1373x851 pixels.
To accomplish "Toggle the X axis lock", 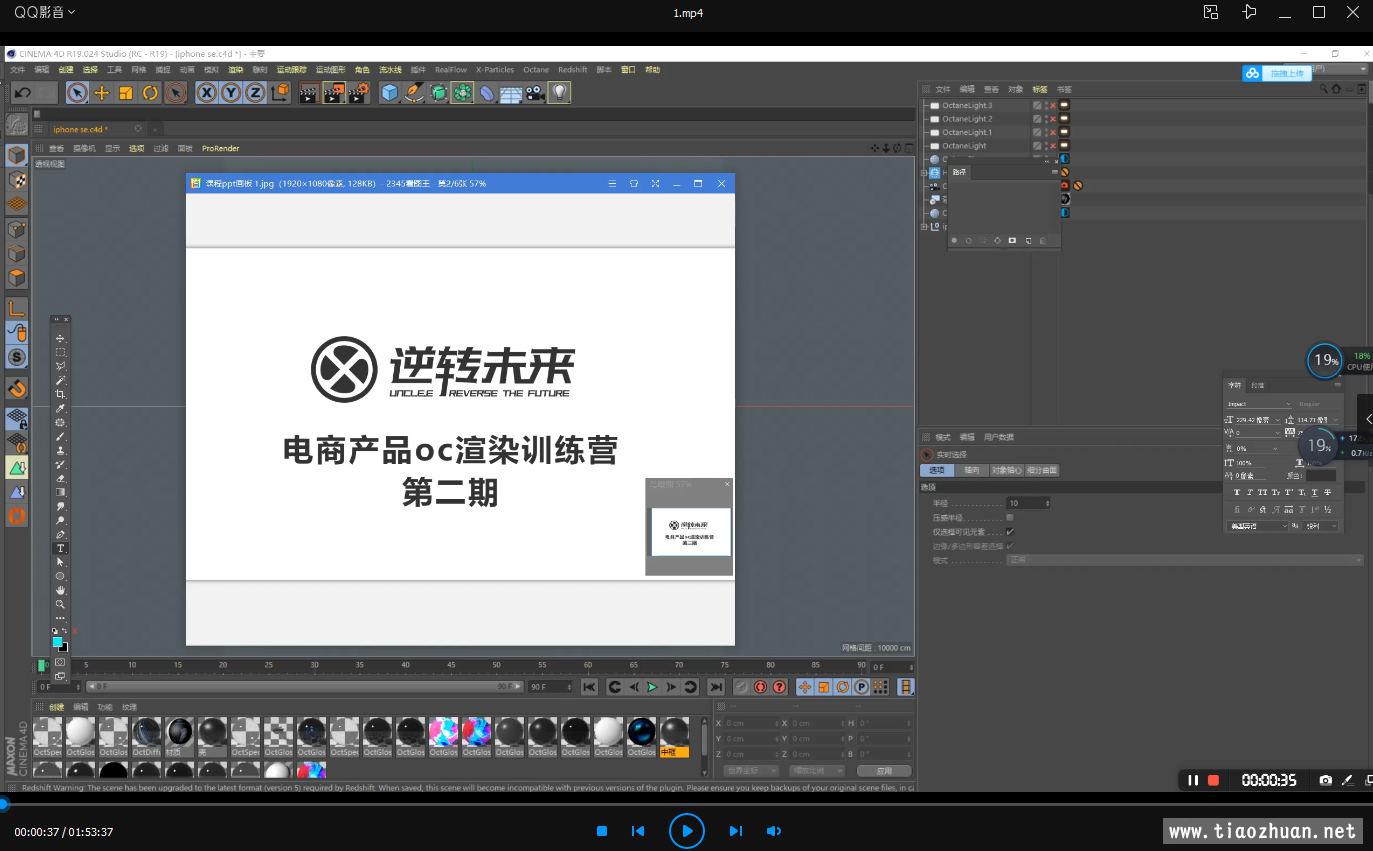I will point(206,93).
